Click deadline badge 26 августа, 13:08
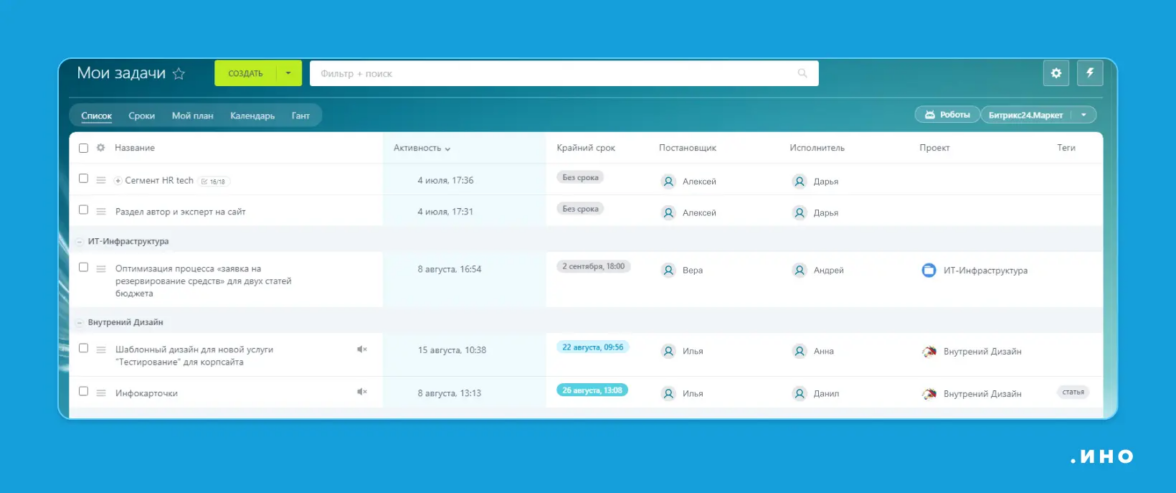 (x=592, y=390)
